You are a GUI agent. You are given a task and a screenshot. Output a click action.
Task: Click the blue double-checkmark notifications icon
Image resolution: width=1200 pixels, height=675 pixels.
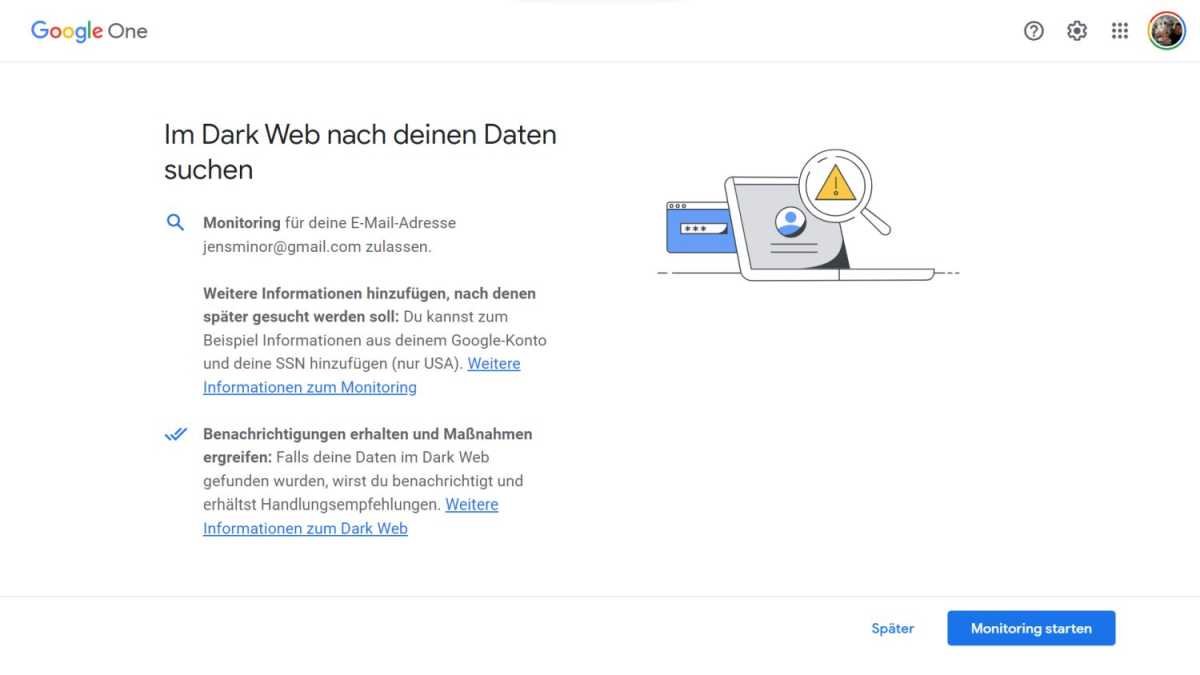(176, 433)
